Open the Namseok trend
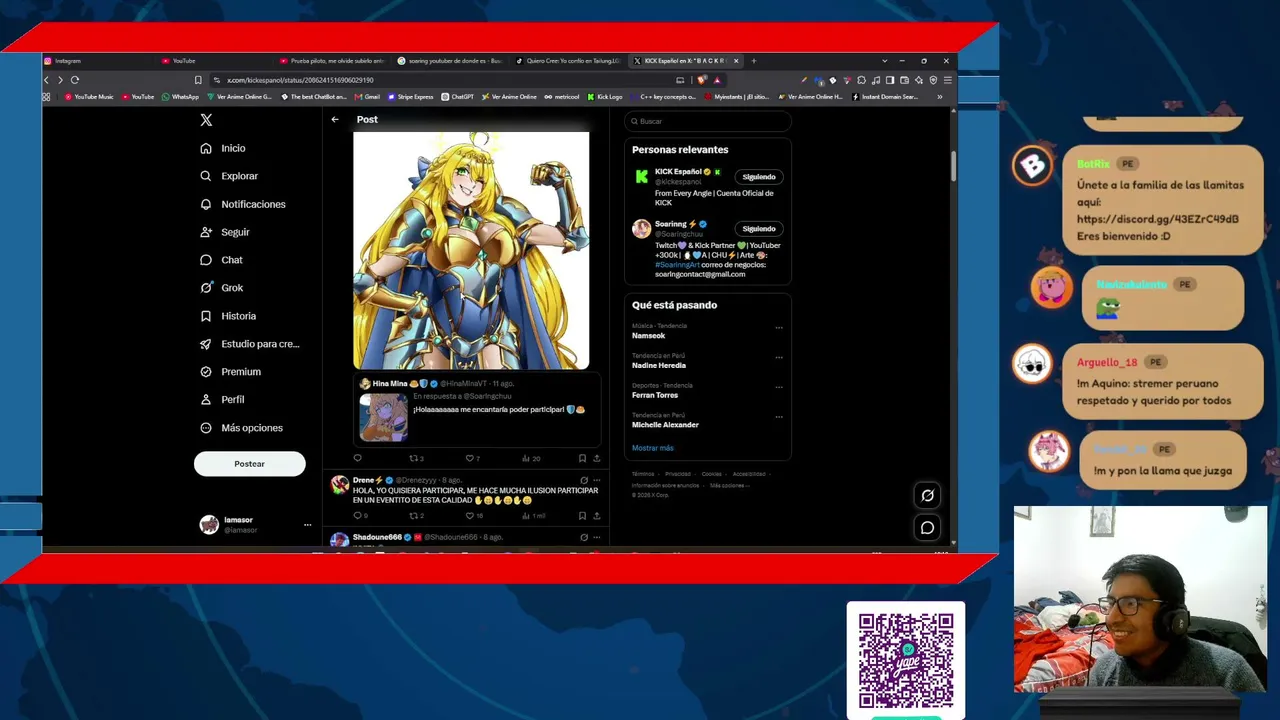 (x=648, y=336)
